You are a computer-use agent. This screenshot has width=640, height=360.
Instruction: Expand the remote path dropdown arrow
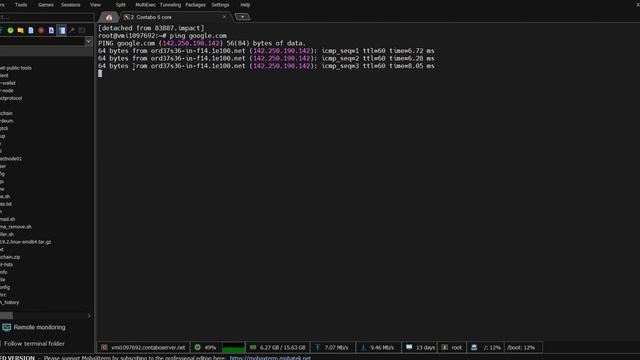click(89, 41)
